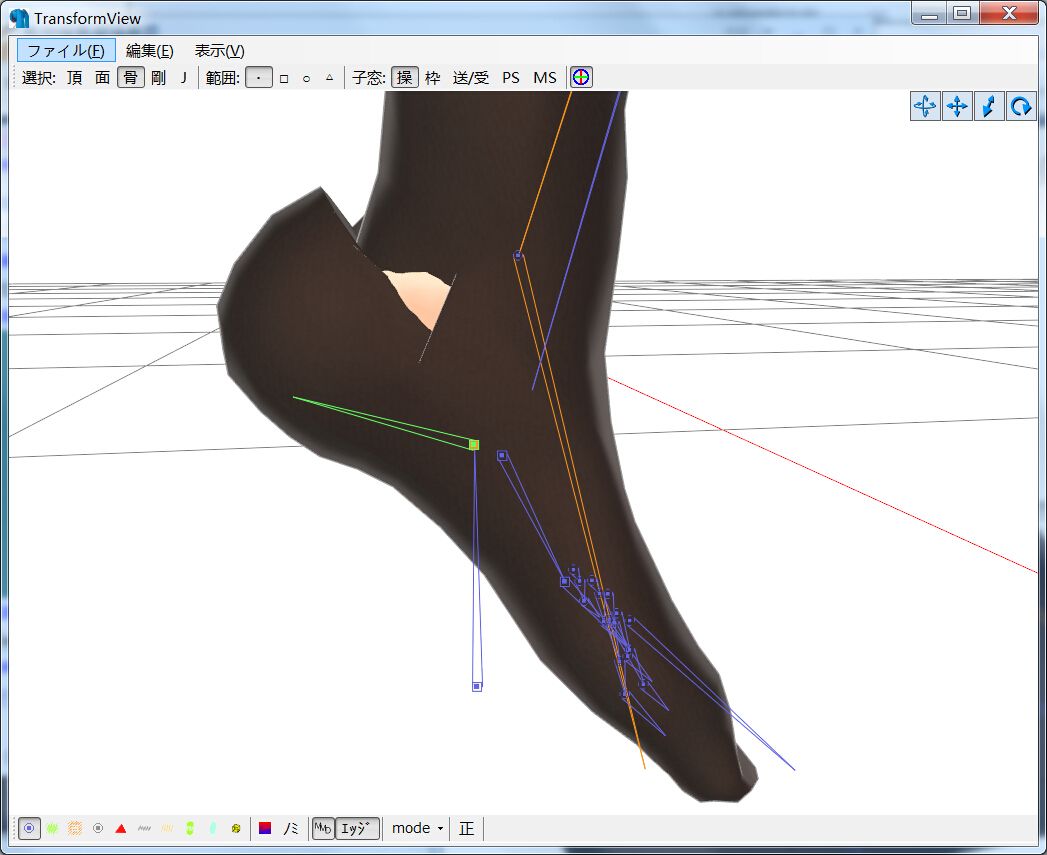The height and width of the screenshot is (855, 1047).
Task: Click the camera orbit rotate icon
Action: (x=925, y=106)
